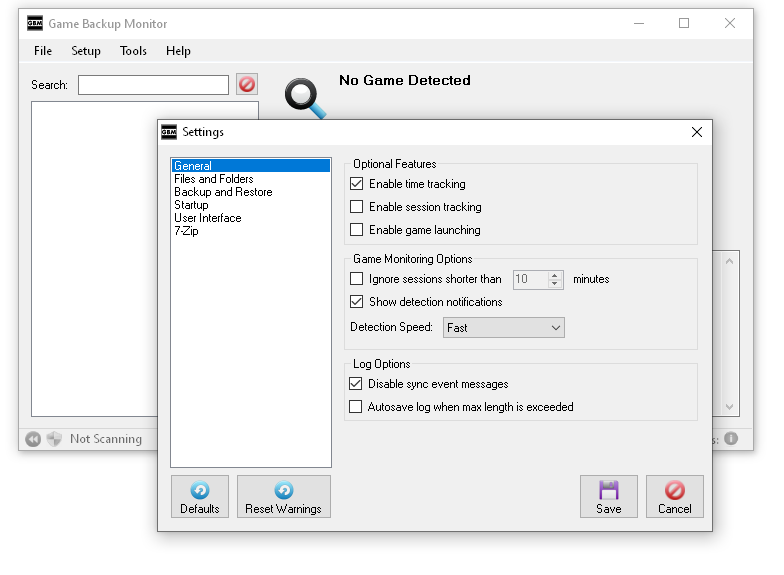The width and height of the screenshot is (784, 575).
Task: Select Startup settings category
Action: 250,205
